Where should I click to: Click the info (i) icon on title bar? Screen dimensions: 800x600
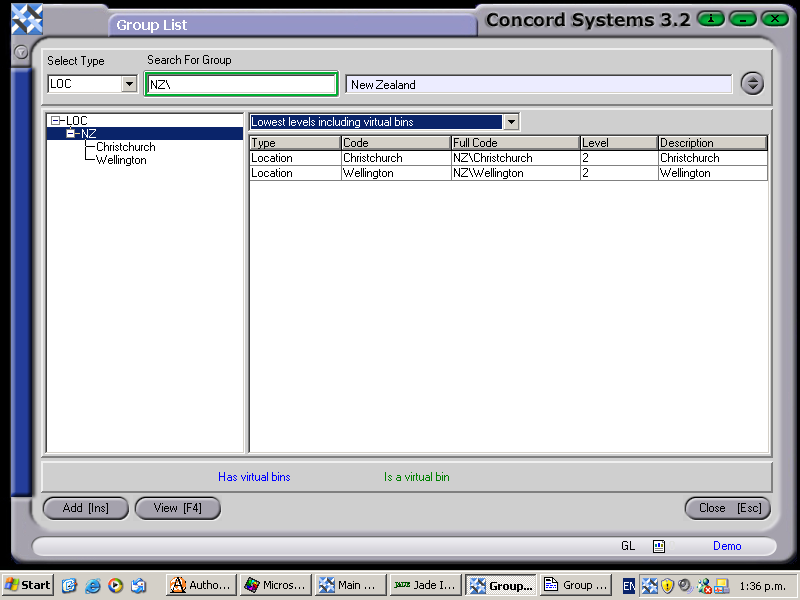pyautogui.click(x=710, y=18)
